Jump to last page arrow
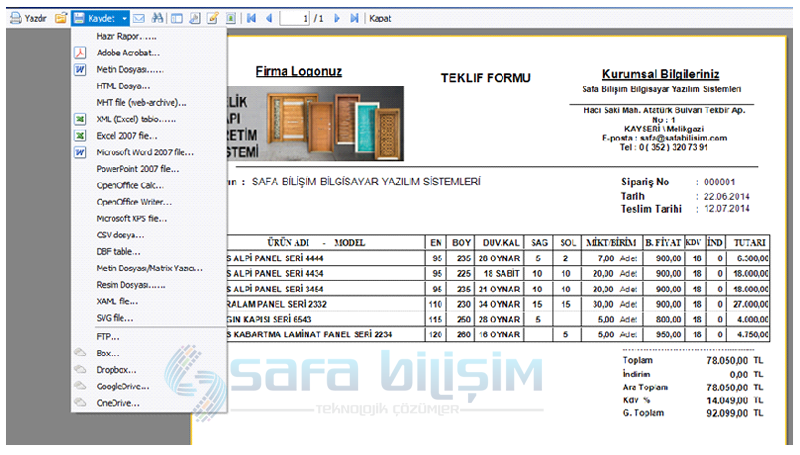The width and height of the screenshot is (800, 455). 353,18
